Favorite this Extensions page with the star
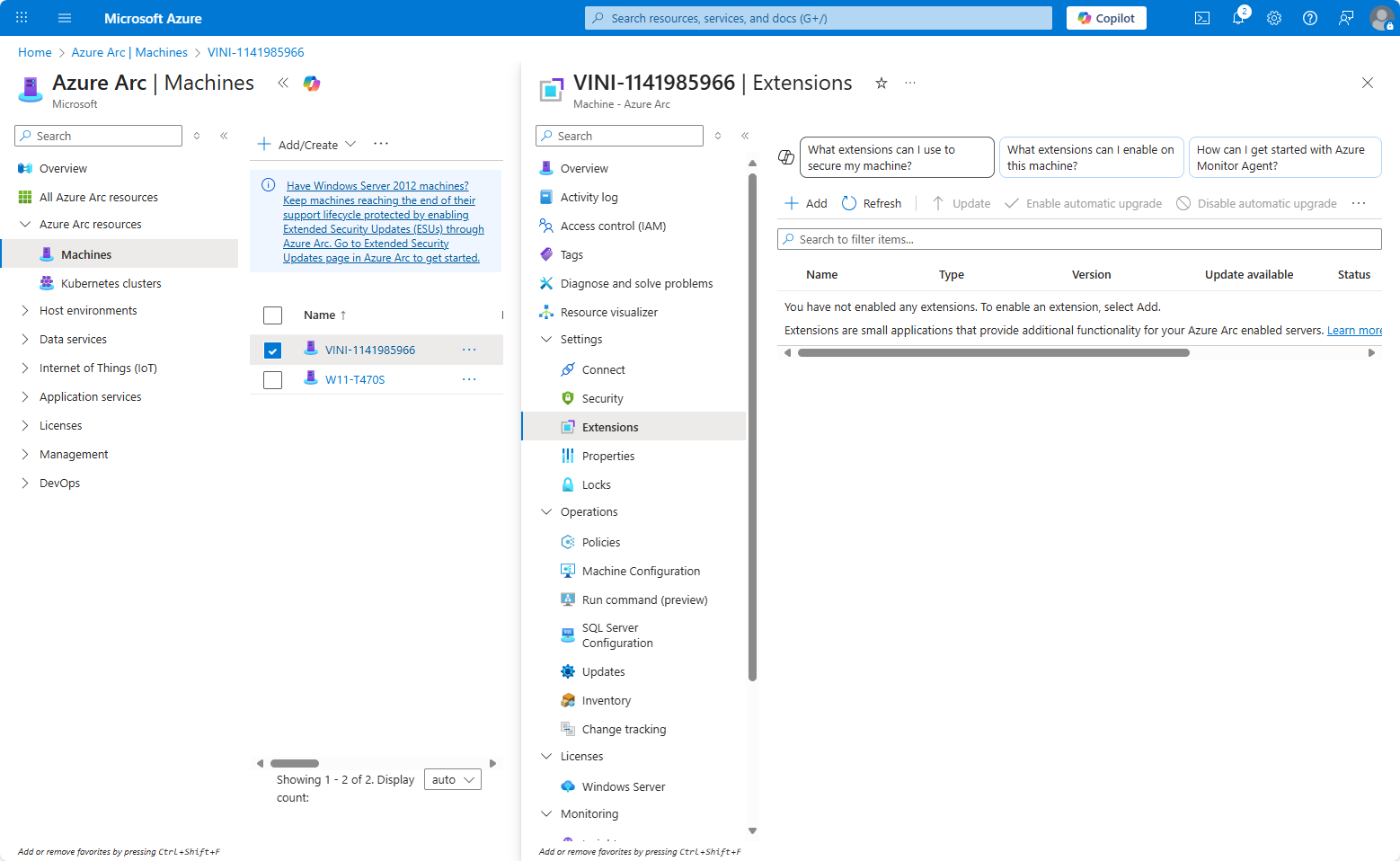The image size is (1400, 861). tap(882, 83)
